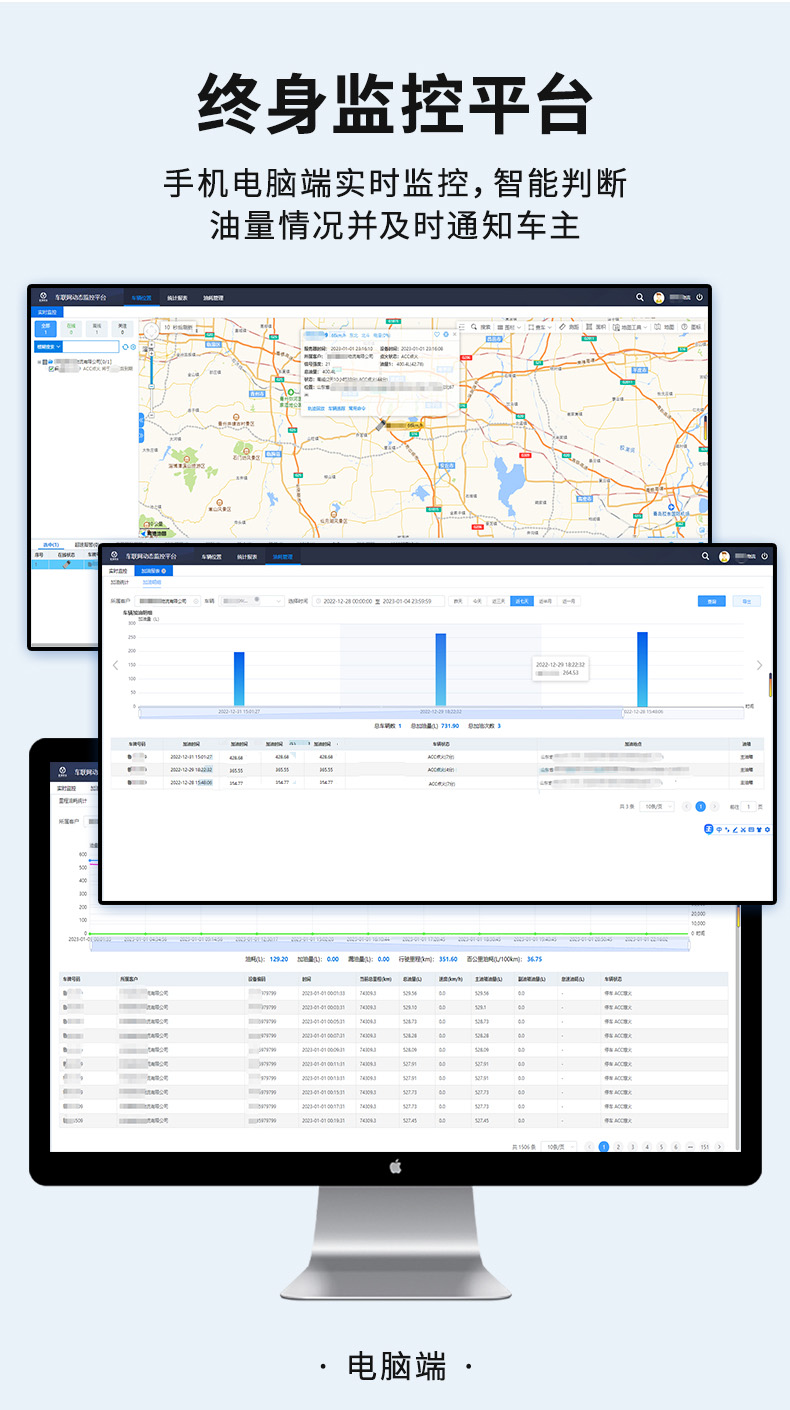Choose 今天 quick date range

478,601
